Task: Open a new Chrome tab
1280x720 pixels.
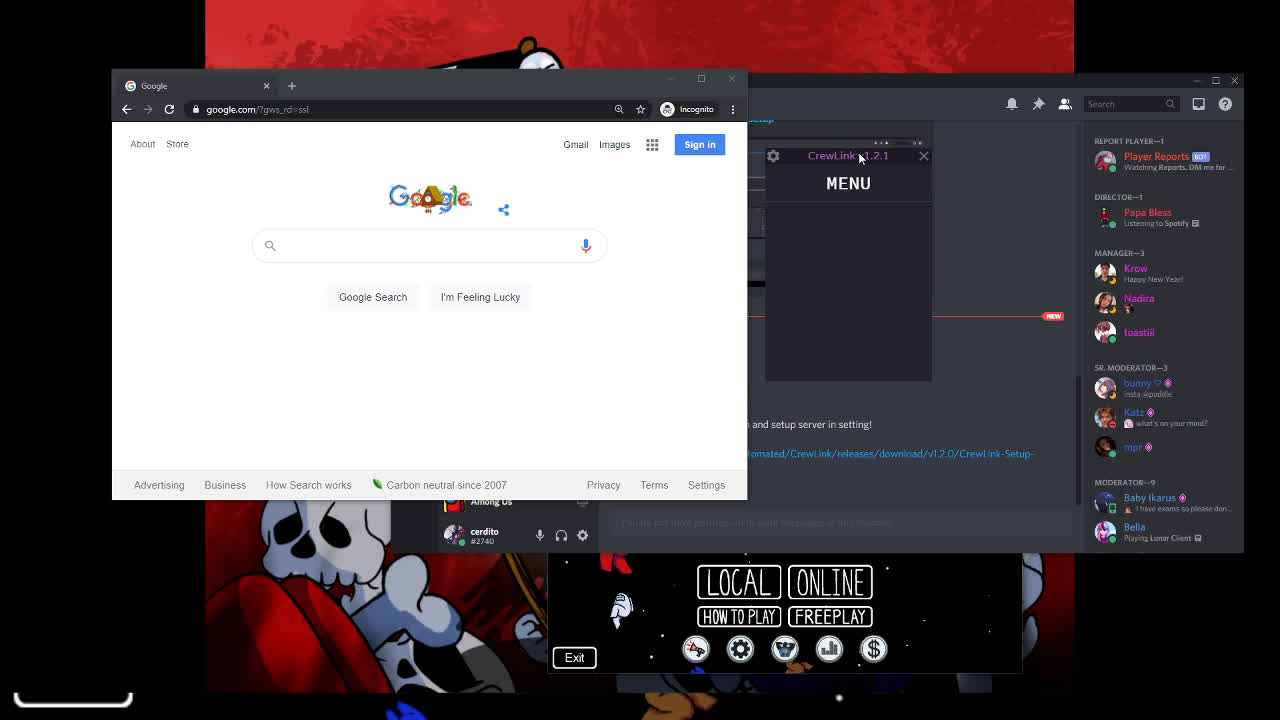Action: pyautogui.click(x=292, y=86)
